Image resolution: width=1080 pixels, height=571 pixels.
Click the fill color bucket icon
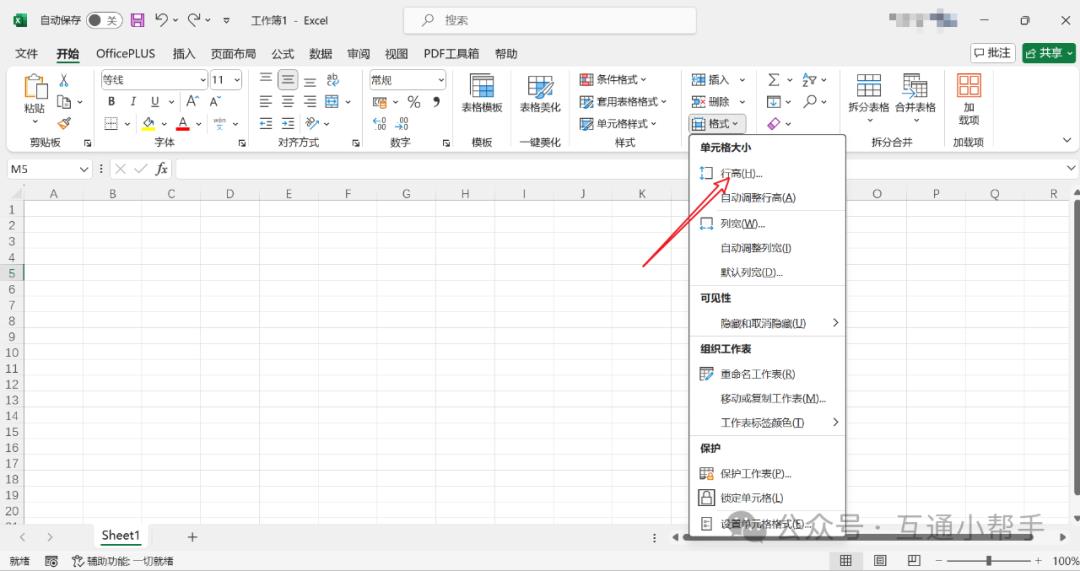[148, 123]
